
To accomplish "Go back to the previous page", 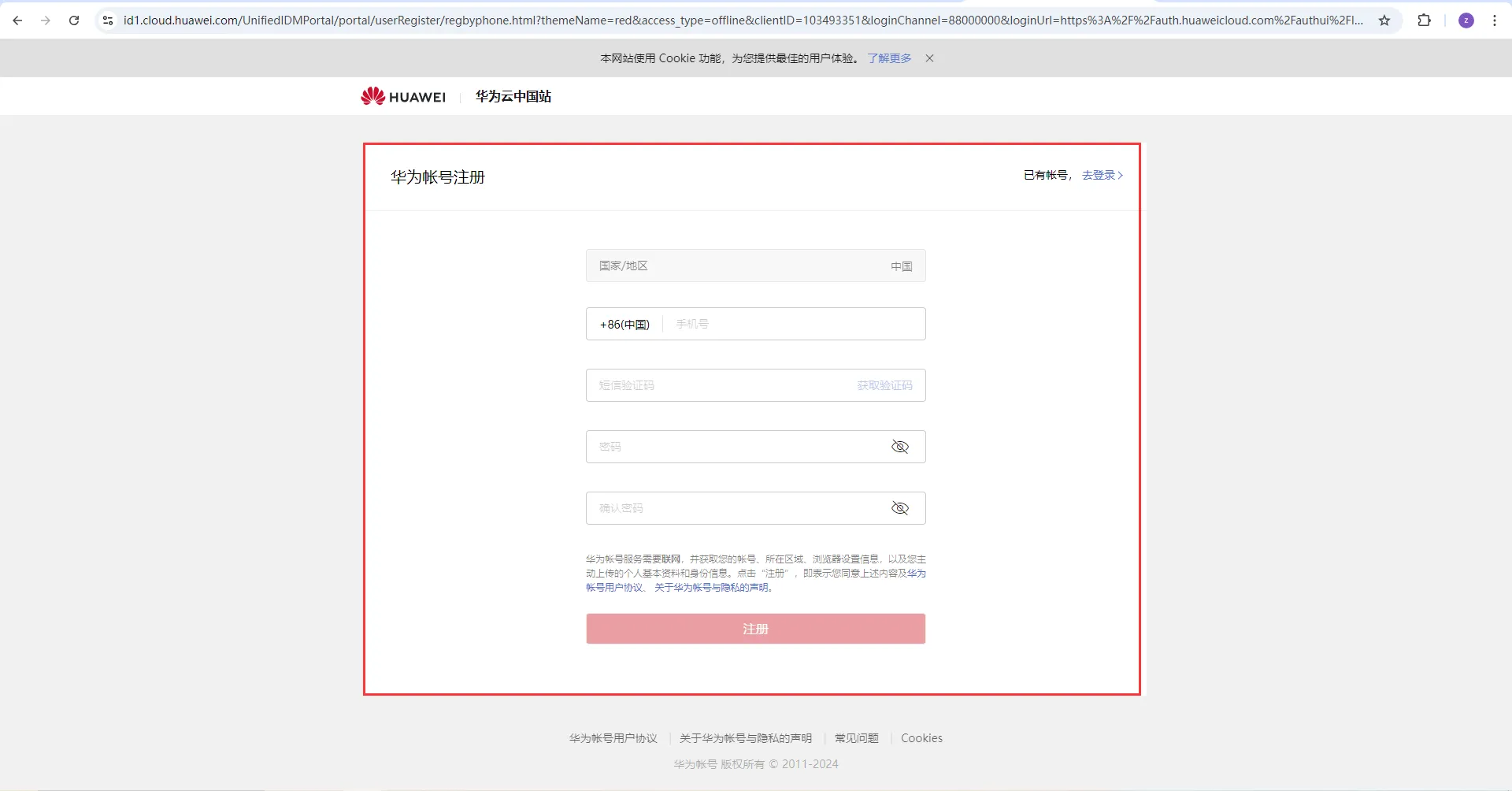I will click(x=17, y=20).
